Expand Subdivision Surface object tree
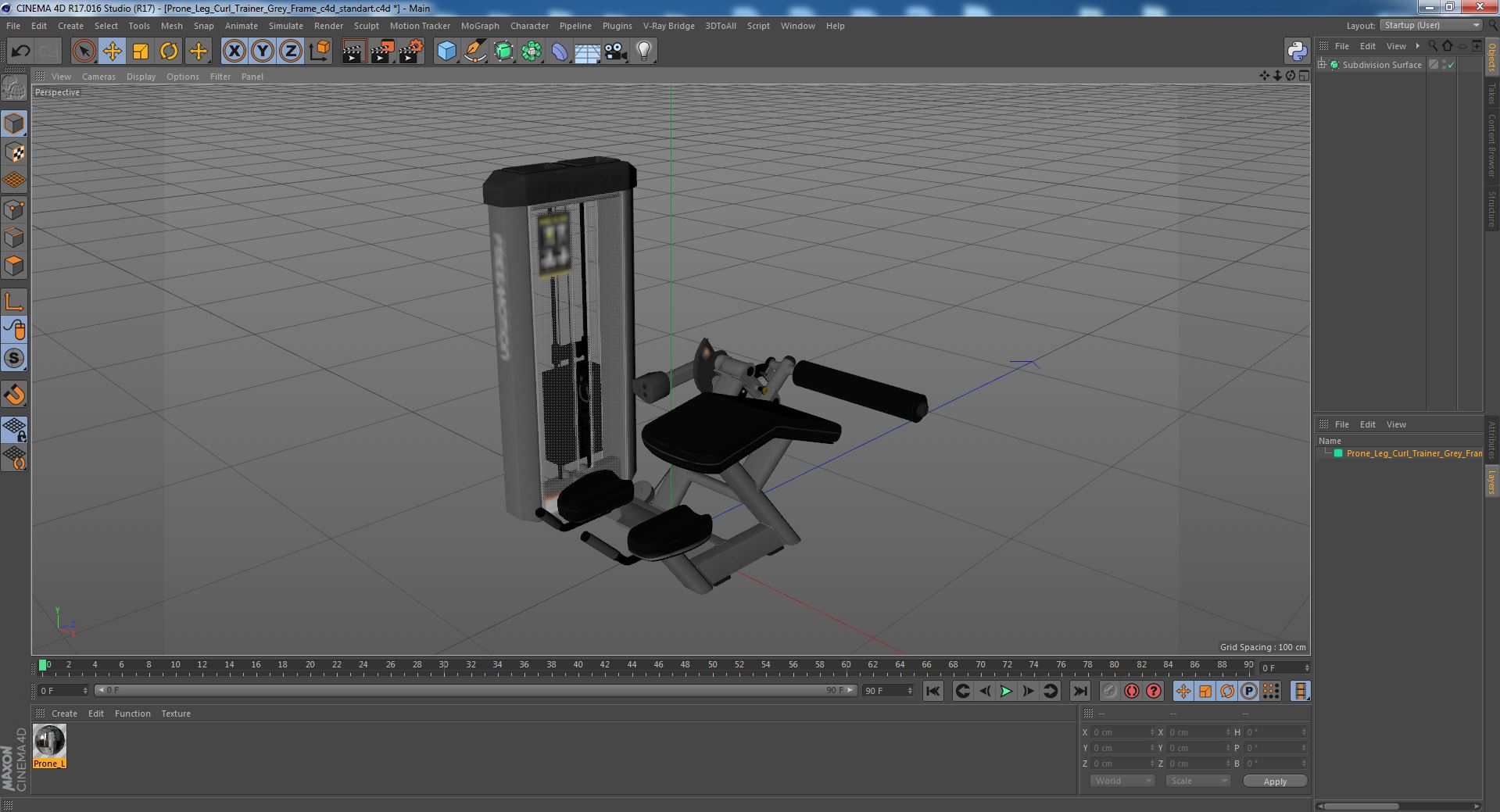Viewport: 1500px width, 812px height. pyautogui.click(x=1322, y=65)
